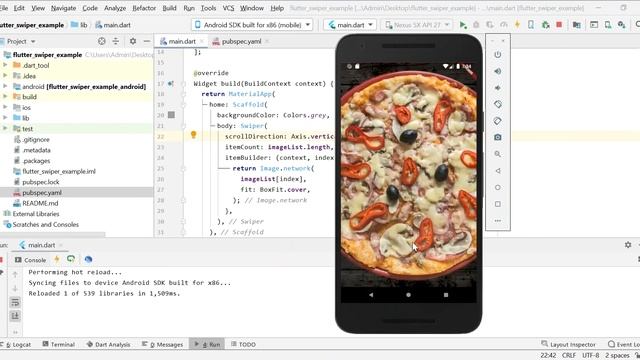Activate the emulator zoom tool
The width and height of the screenshot is (640, 360).
coord(498,154)
